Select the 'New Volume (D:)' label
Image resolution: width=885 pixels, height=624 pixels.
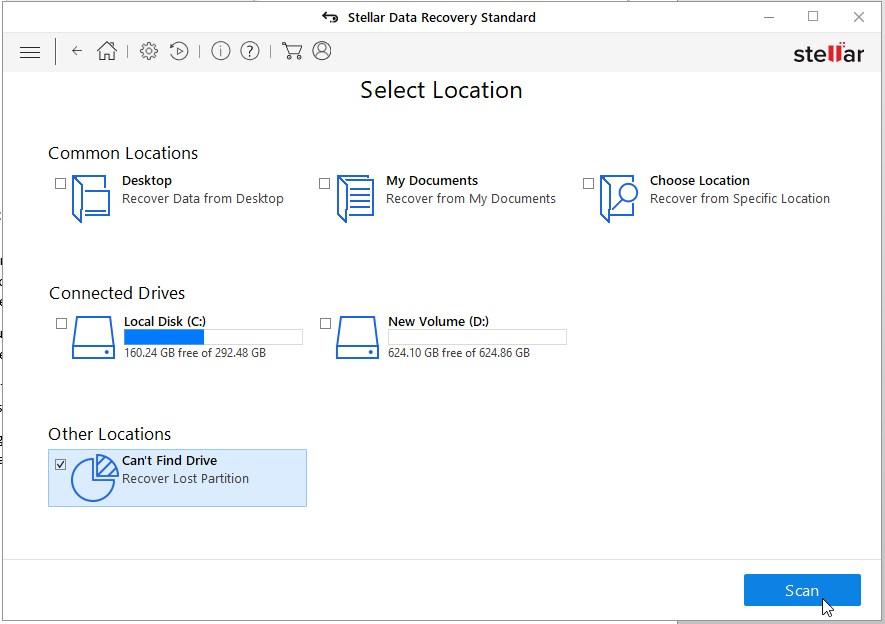[439, 321]
